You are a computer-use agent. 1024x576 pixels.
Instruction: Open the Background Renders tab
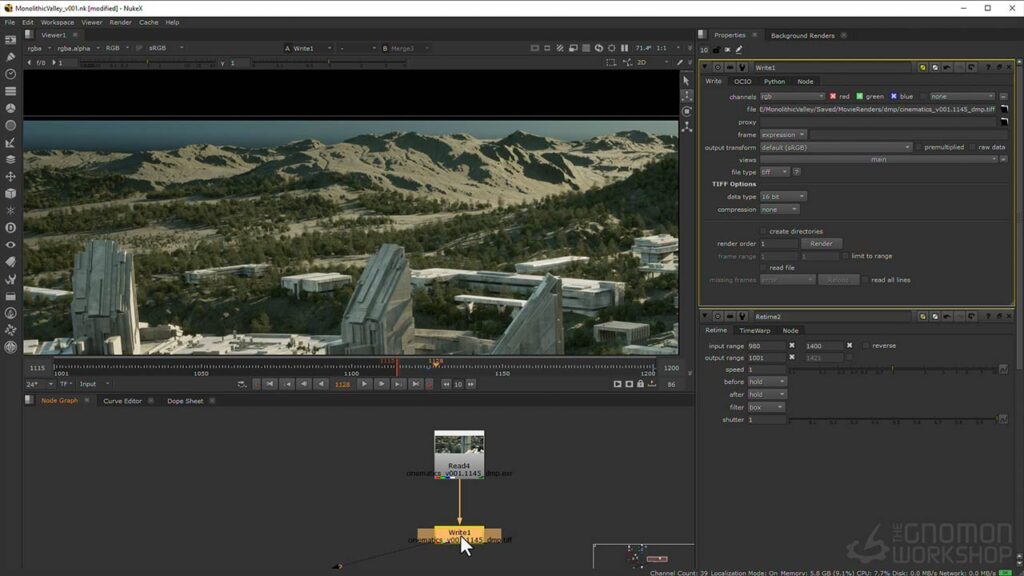tap(802, 35)
